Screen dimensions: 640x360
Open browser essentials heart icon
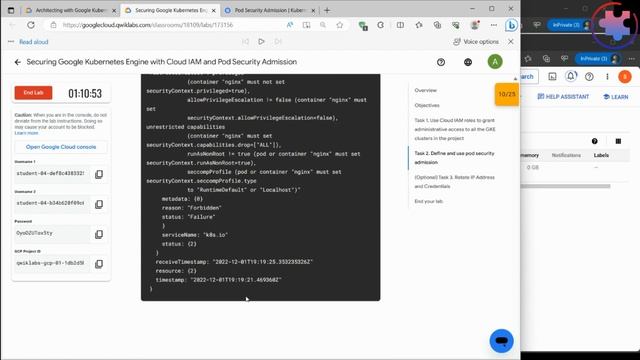coord(456,25)
